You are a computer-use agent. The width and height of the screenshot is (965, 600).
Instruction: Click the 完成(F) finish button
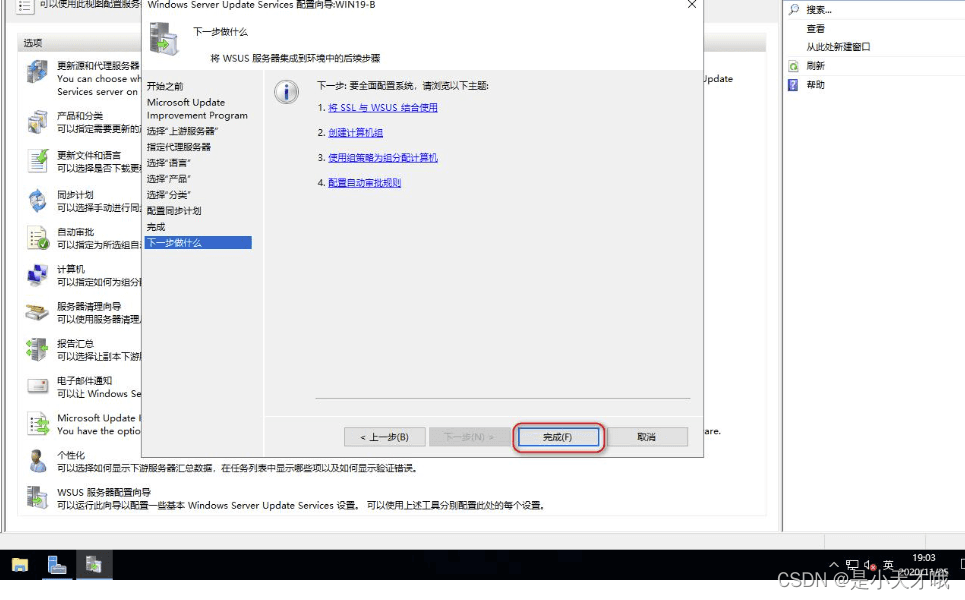tap(558, 437)
